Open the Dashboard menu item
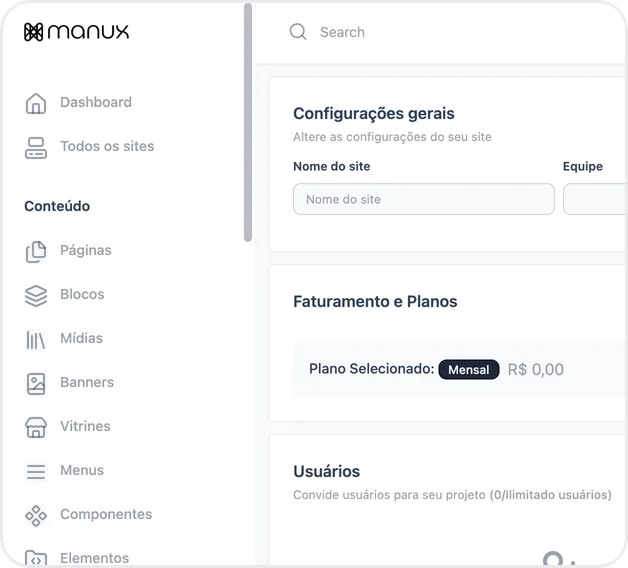The height and width of the screenshot is (568, 628). [95, 102]
